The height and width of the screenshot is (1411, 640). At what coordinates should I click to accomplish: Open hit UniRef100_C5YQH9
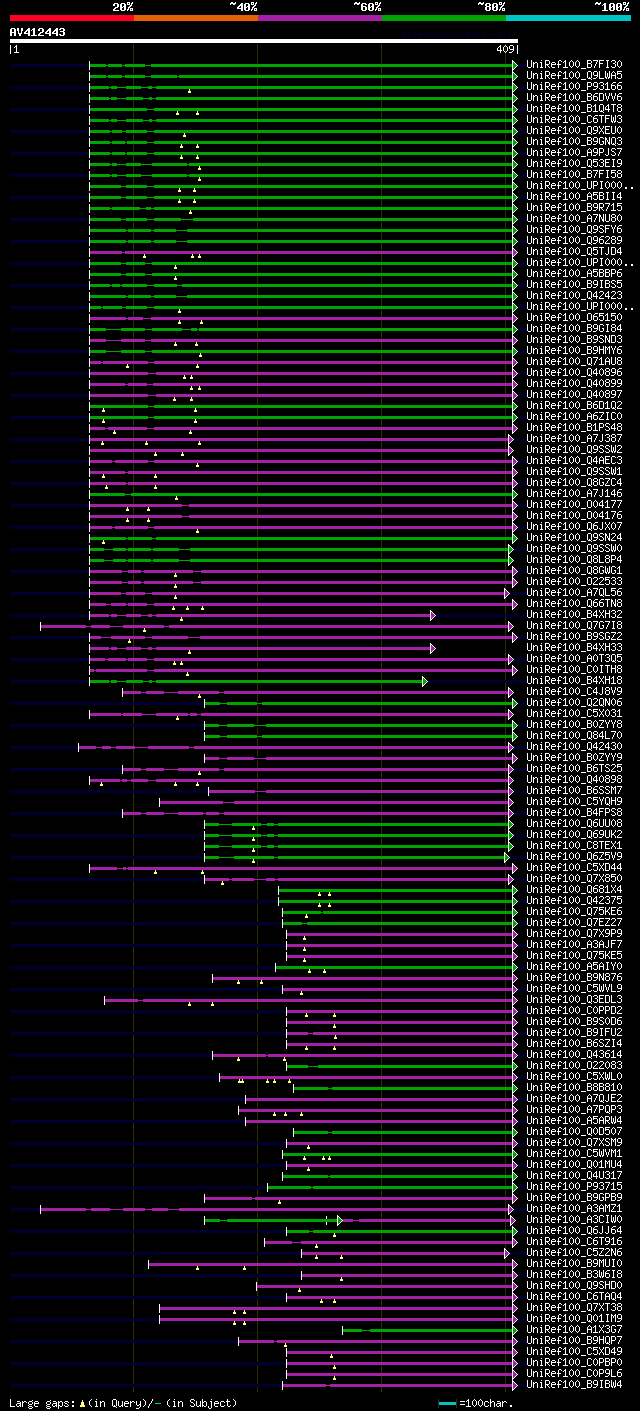[574, 801]
